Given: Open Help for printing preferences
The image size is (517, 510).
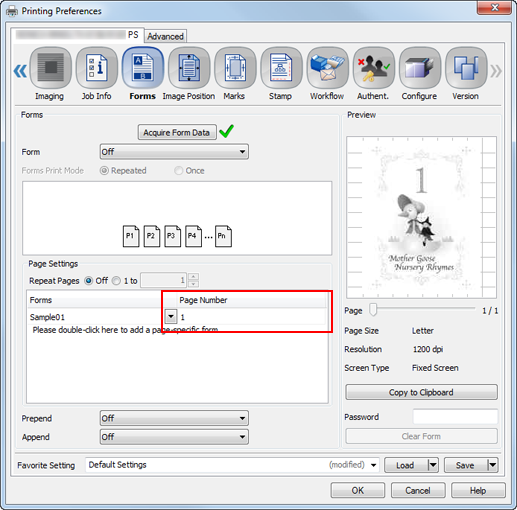Looking at the screenshot, I should (x=478, y=490).
